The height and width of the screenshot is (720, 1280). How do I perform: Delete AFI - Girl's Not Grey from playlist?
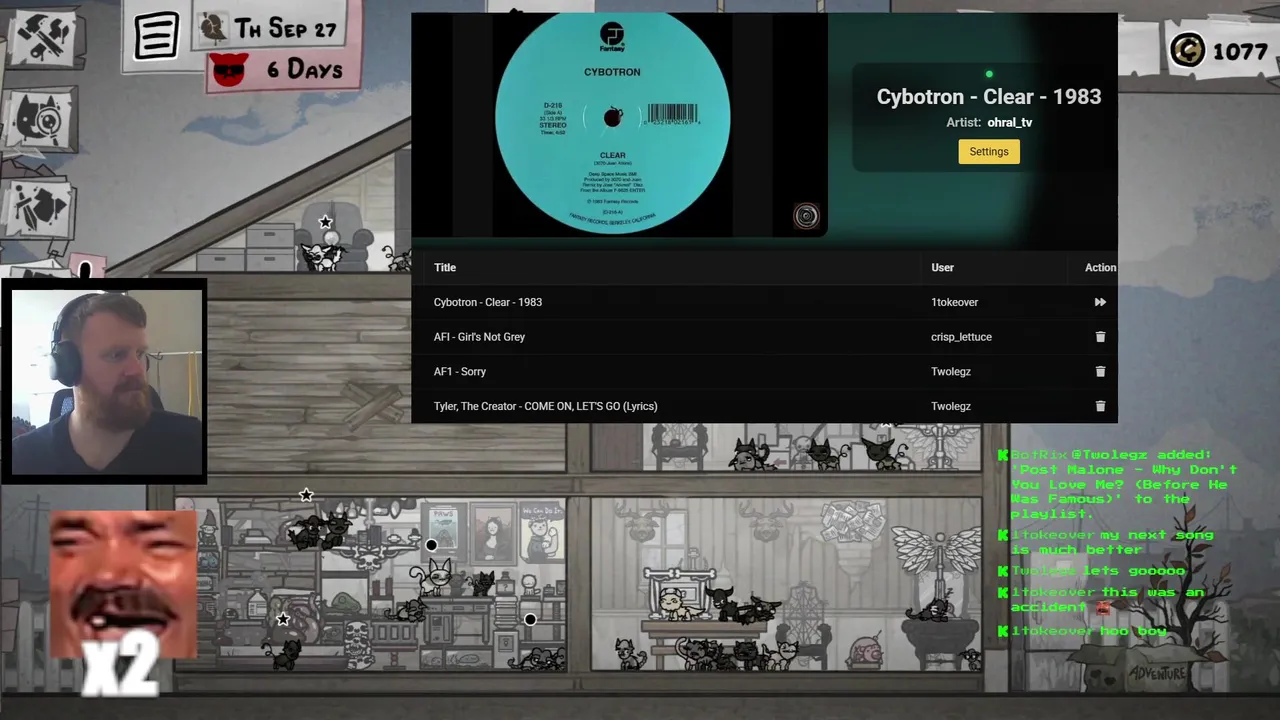[1100, 337]
